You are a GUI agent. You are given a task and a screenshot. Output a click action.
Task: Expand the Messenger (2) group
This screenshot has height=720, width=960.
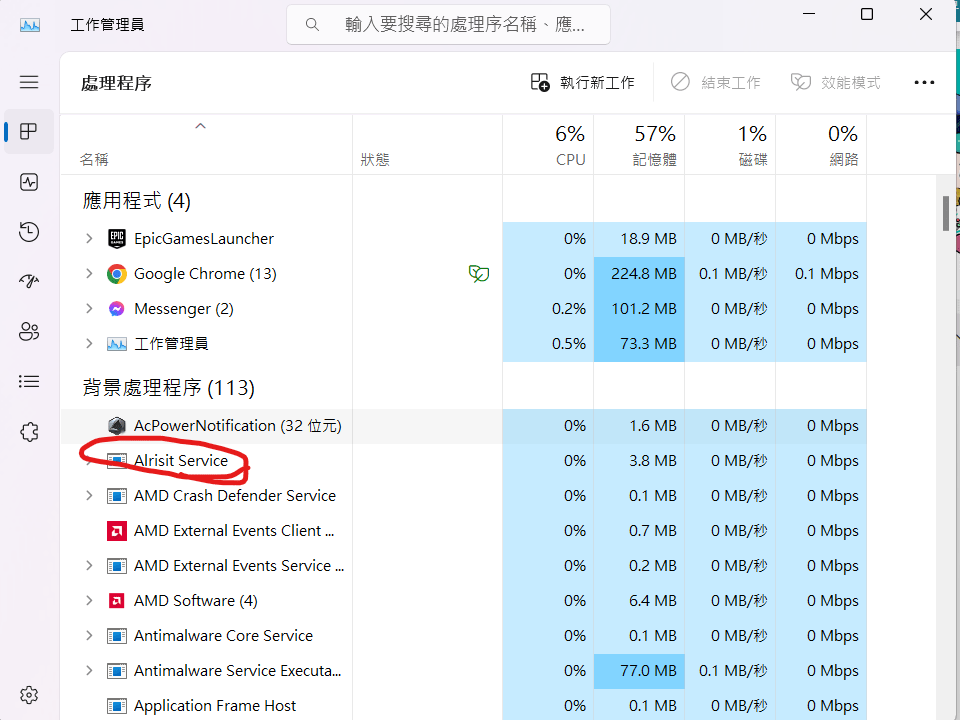tap(89, 309)
